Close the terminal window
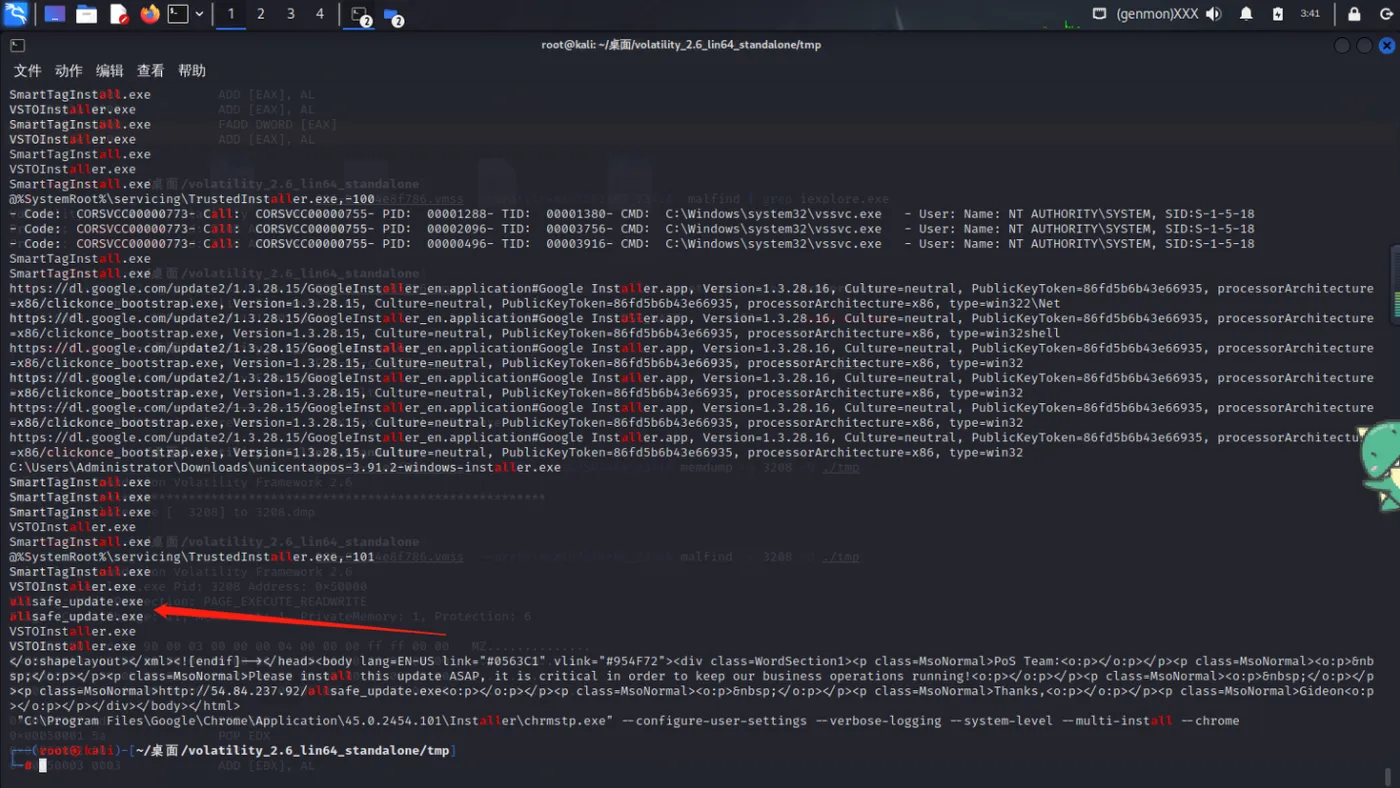The width and height of the screenshot is (1400, 788). 1387,45
